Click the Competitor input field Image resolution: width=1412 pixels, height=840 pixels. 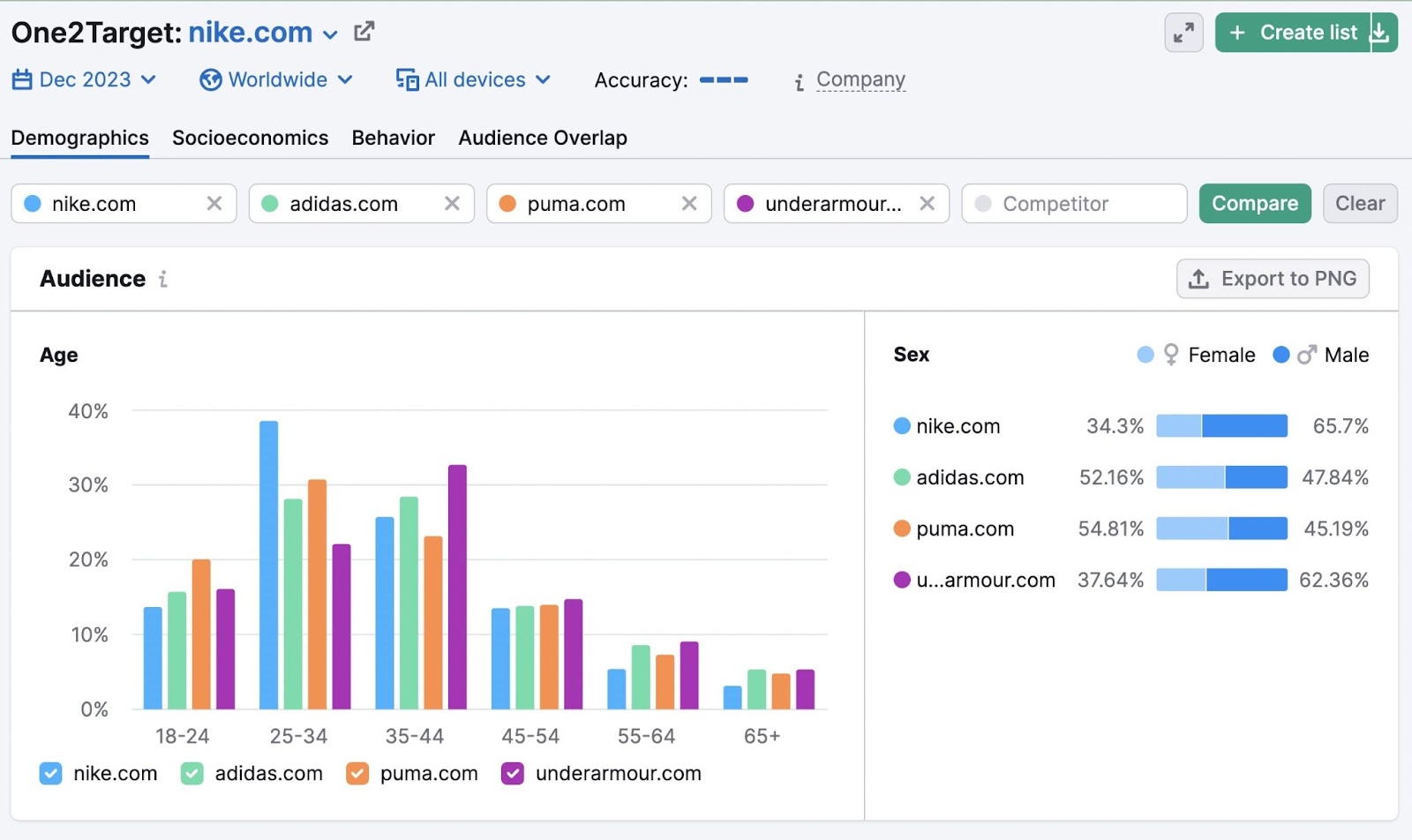pyautogui.click(x=1073, y=203)
